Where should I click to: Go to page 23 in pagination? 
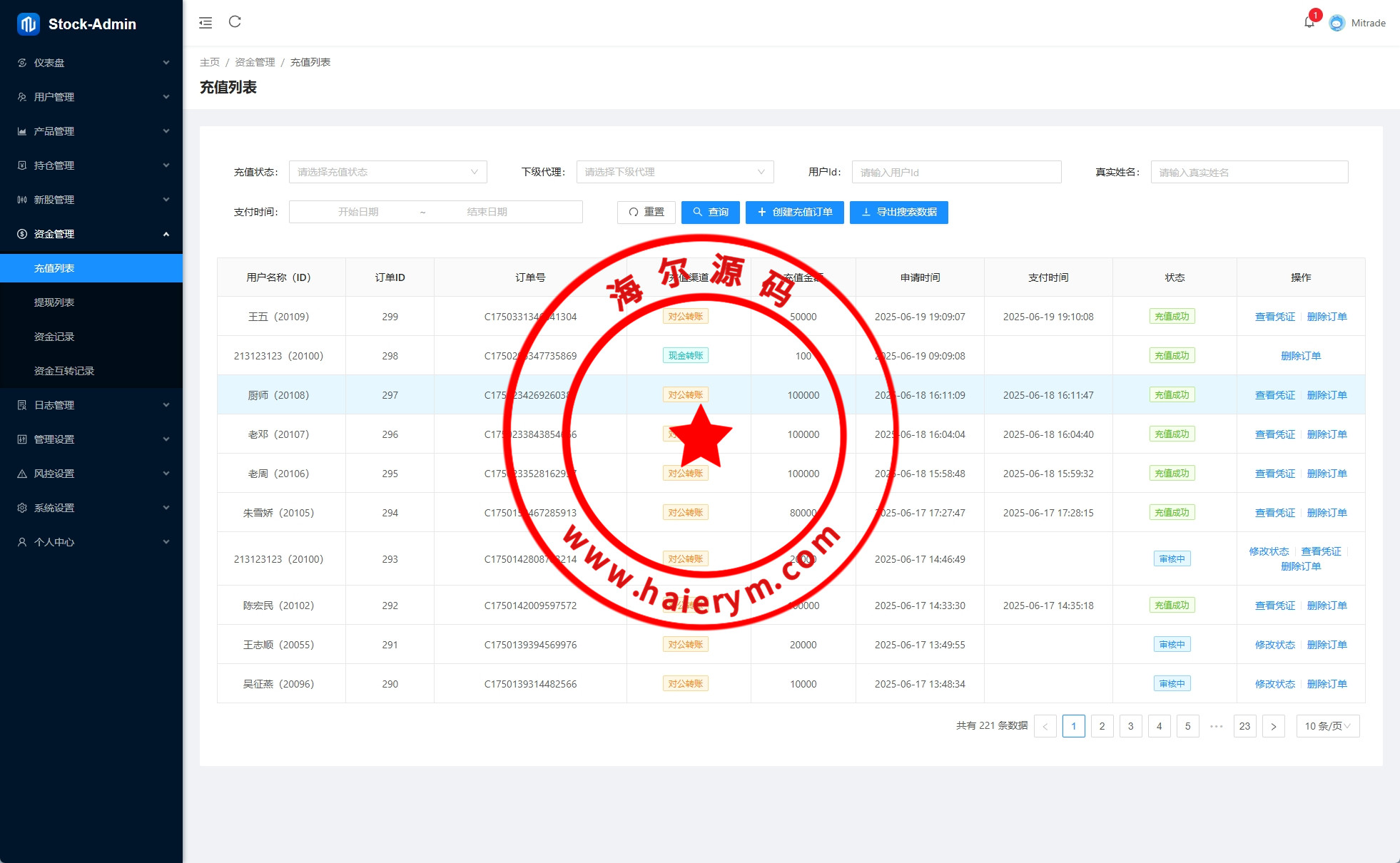pyautogui.click(x=1244, y=726)
